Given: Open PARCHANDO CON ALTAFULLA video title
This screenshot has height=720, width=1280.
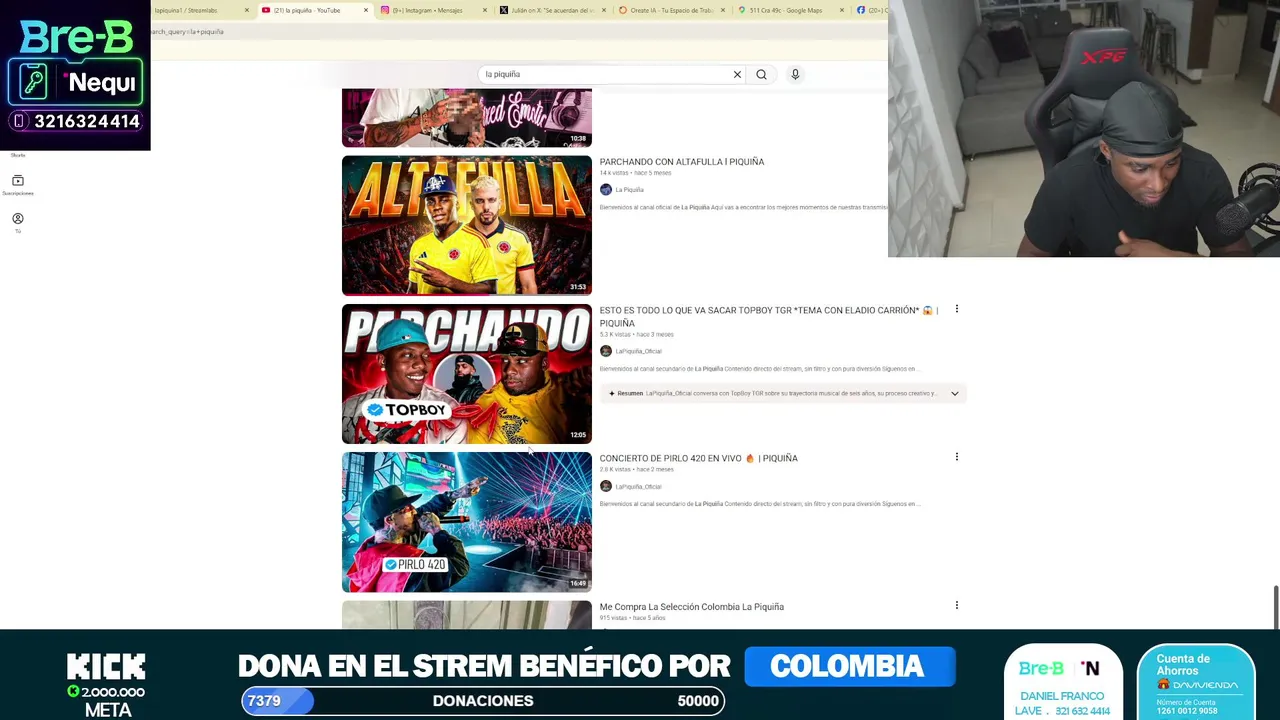Looking at the screenshot, I should [x=682, y=162].
